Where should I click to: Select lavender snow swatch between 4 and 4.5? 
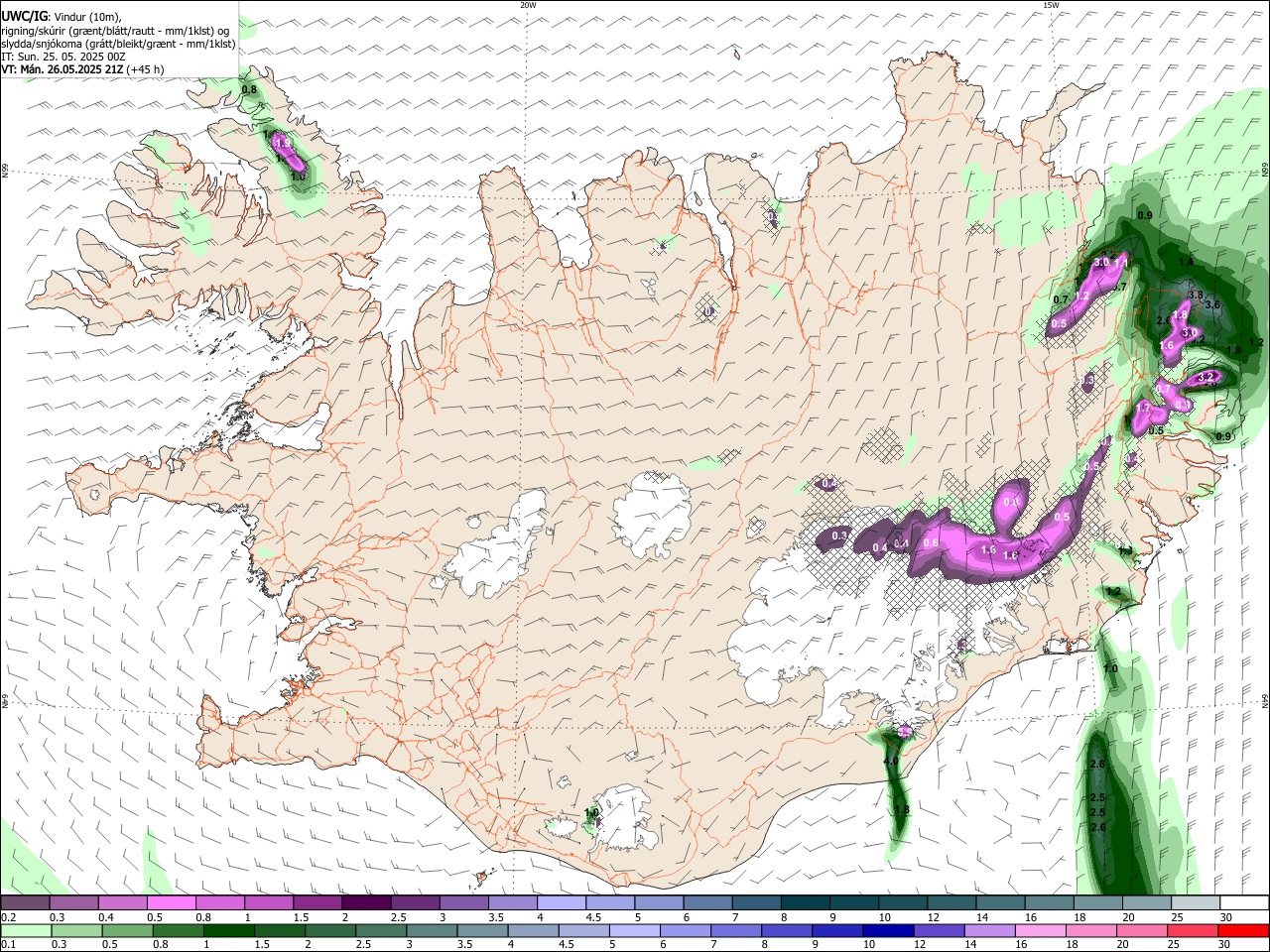[x=562, y=902]
